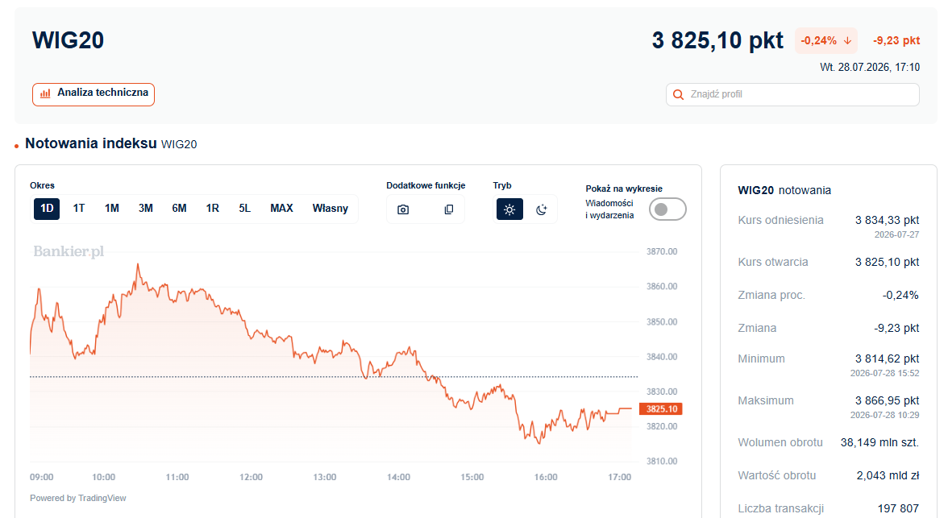Click the 2026-07-28 10:29 maximum timestamp
The height and width of the screenshot is (518, 948).
[885, 415]
